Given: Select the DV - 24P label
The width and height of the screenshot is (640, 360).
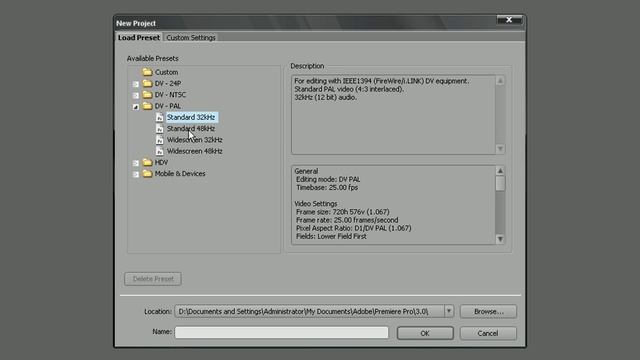Looking at the screenshot, I should (168, 83).
